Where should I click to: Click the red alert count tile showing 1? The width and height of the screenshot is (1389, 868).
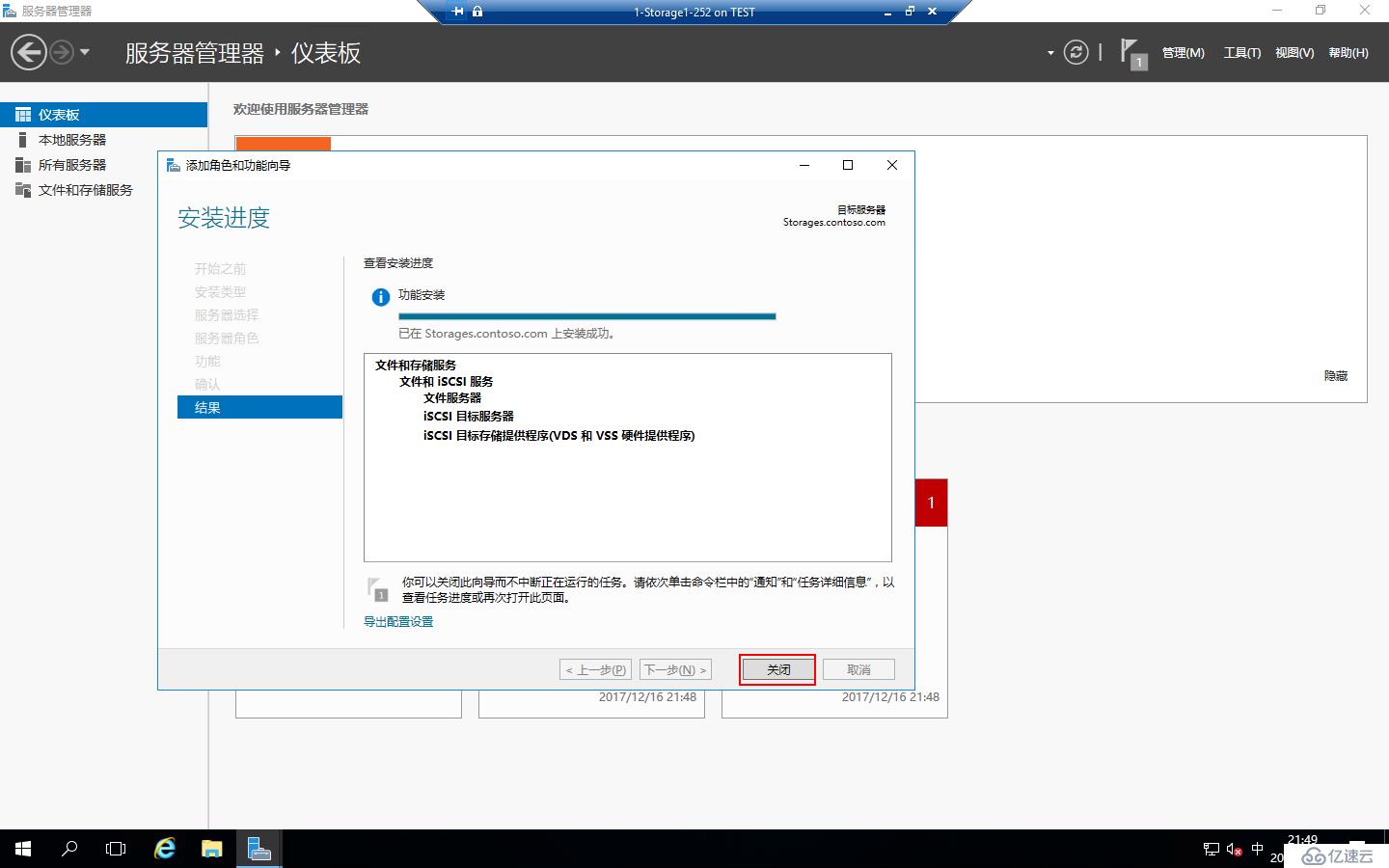coord(931,502)
